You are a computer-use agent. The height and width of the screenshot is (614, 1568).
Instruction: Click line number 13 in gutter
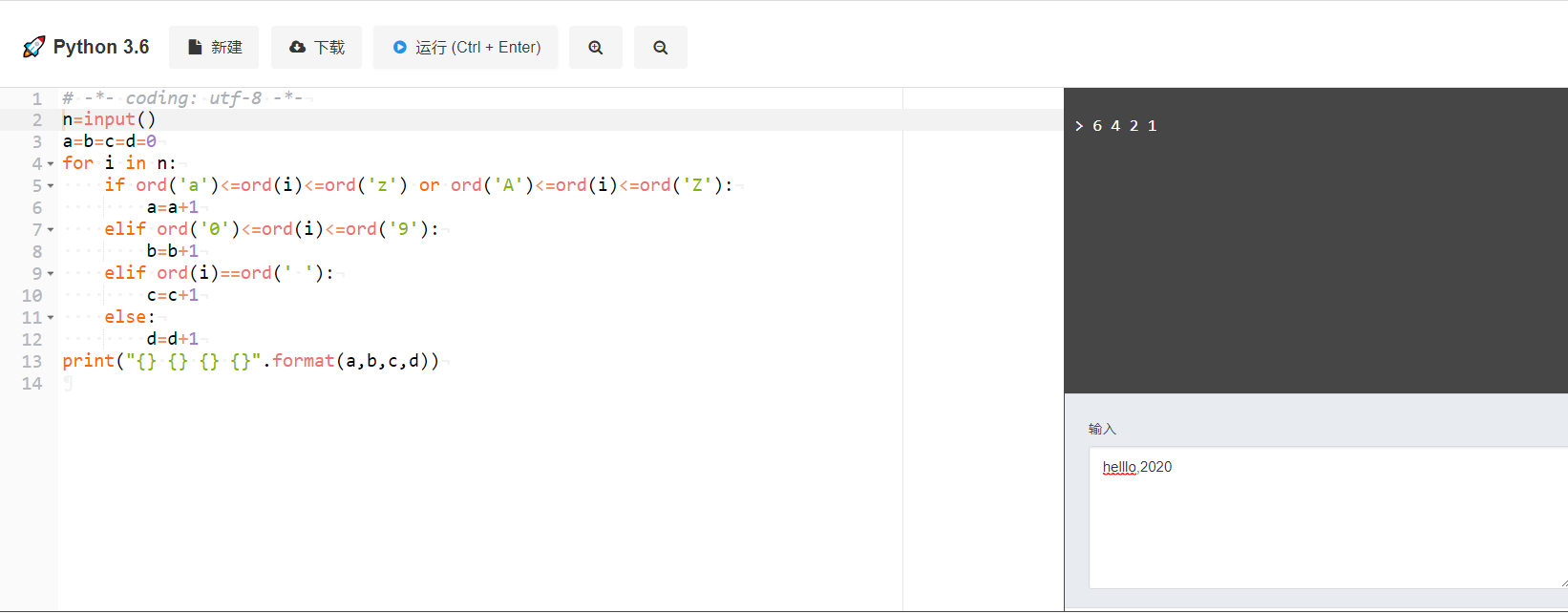pyautogui.click(x=32, y=362)
